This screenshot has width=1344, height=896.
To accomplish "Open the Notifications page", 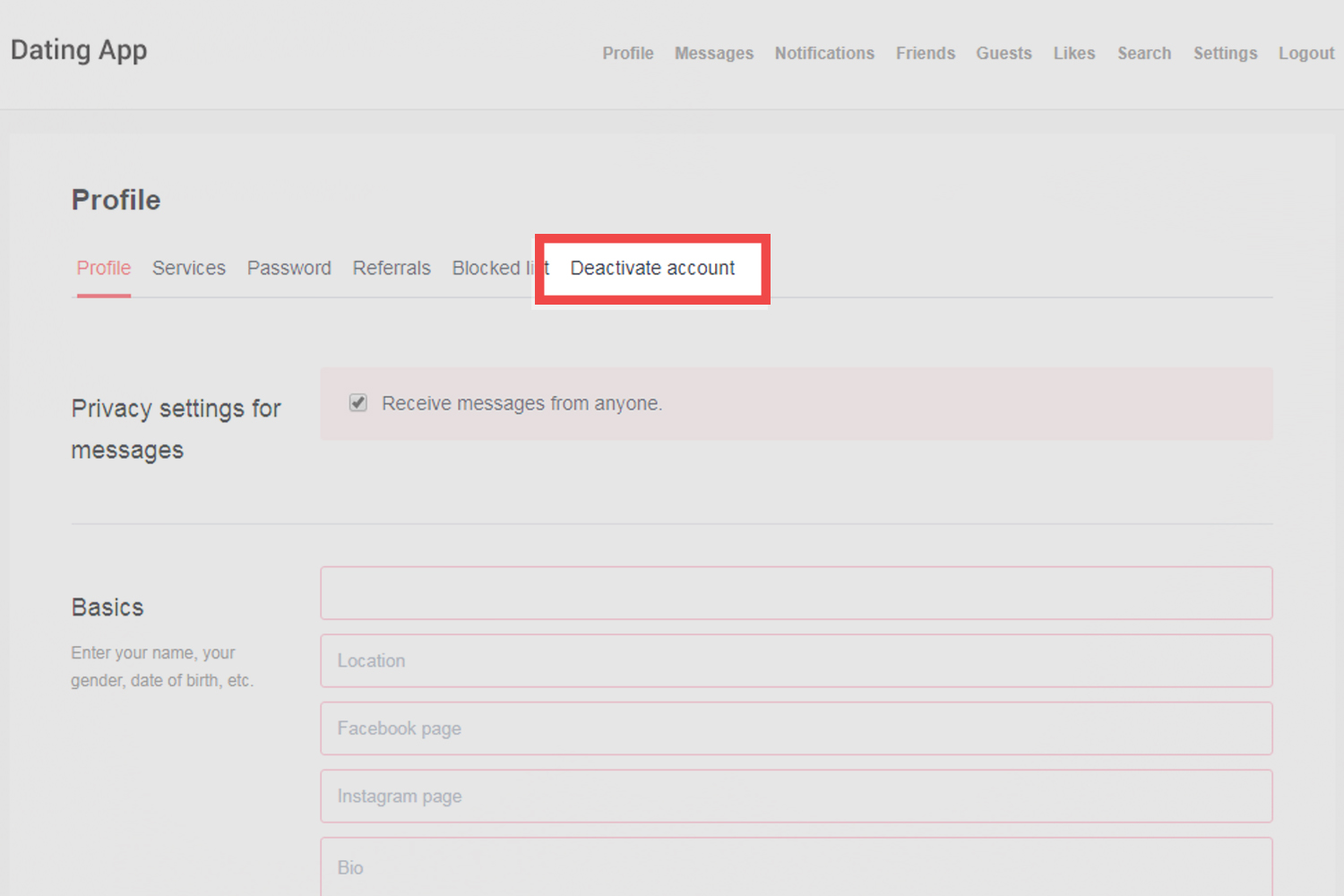I will coord(824,54).
